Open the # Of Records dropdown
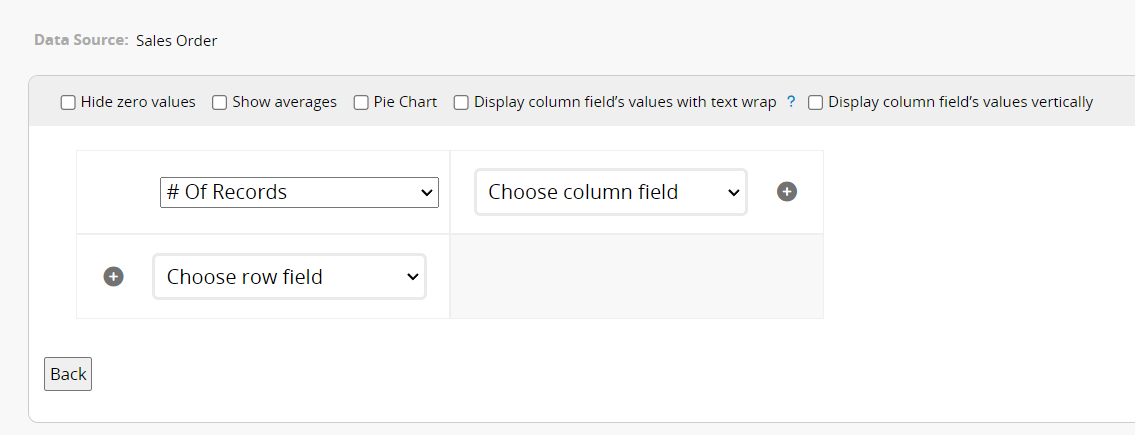 click(x=299, y=192)
